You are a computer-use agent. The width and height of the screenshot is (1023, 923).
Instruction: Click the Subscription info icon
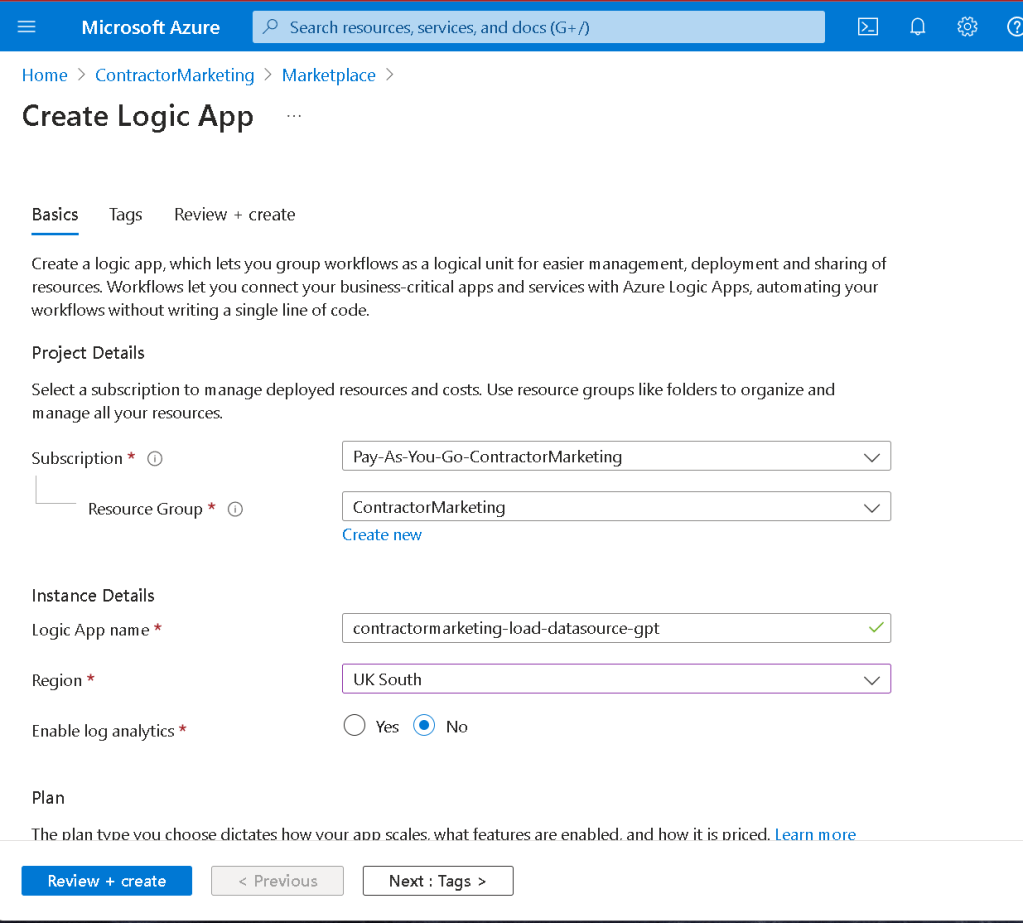click(155, 459)
